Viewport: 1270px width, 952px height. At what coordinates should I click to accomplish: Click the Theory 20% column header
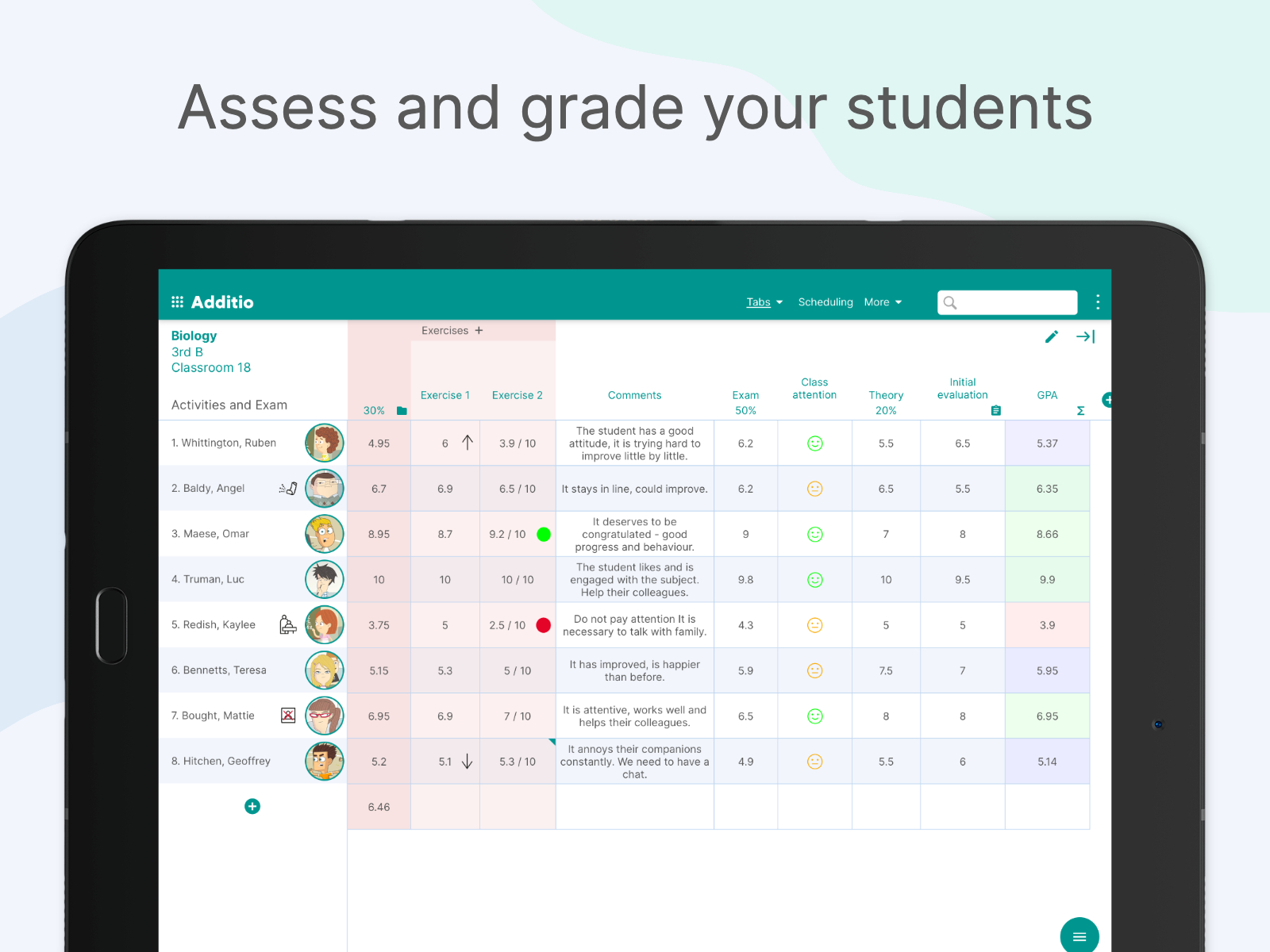[x=886, y=403]
